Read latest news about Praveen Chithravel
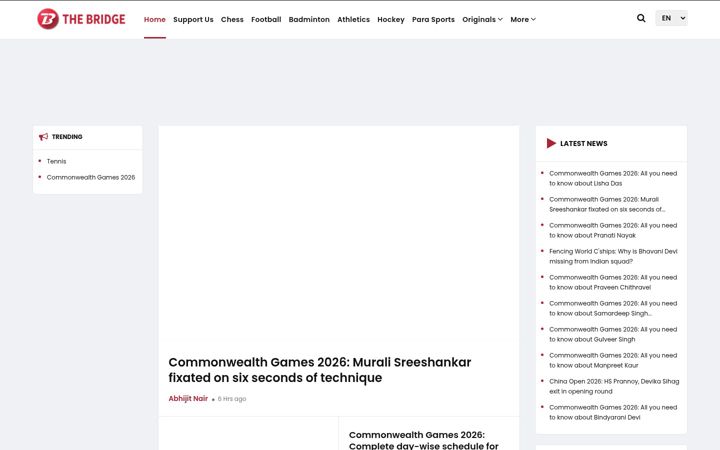Viewport: 720px width, 450px height. [613, 282]
